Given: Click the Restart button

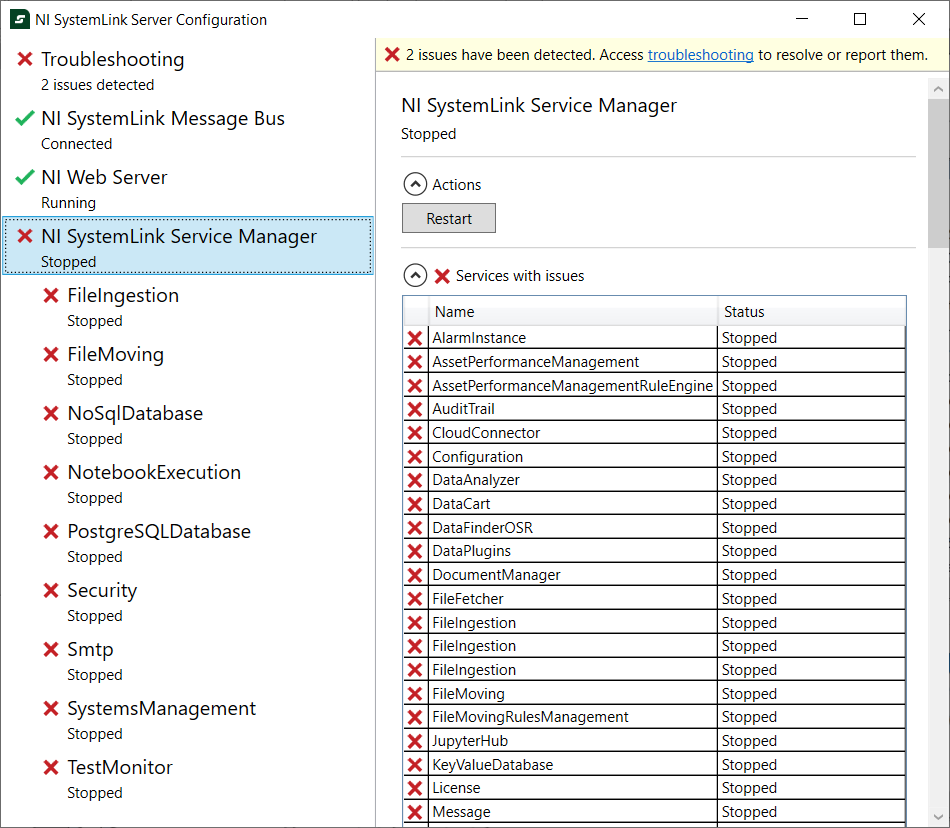Looking at the screenshot, I should pos(448,218).
